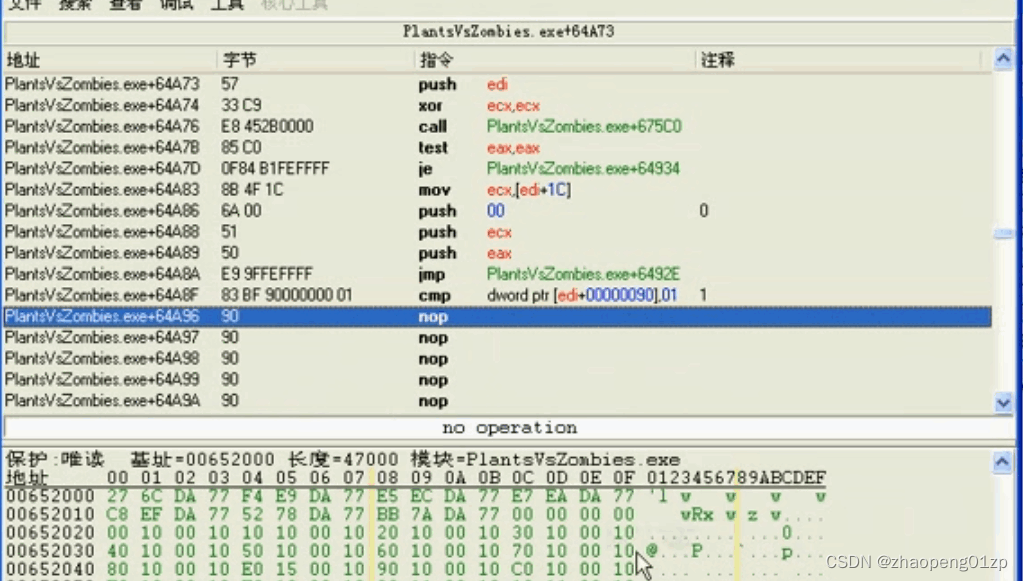
Task: Click the disassembler scroll up arrow
Action: [1003, 59]
